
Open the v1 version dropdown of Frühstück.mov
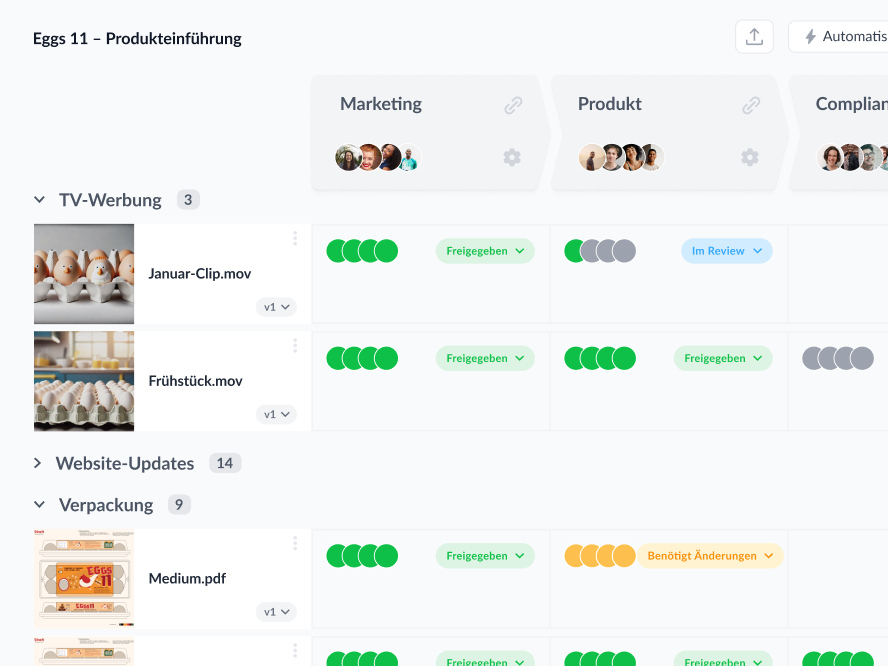click(x=276, y=414)
